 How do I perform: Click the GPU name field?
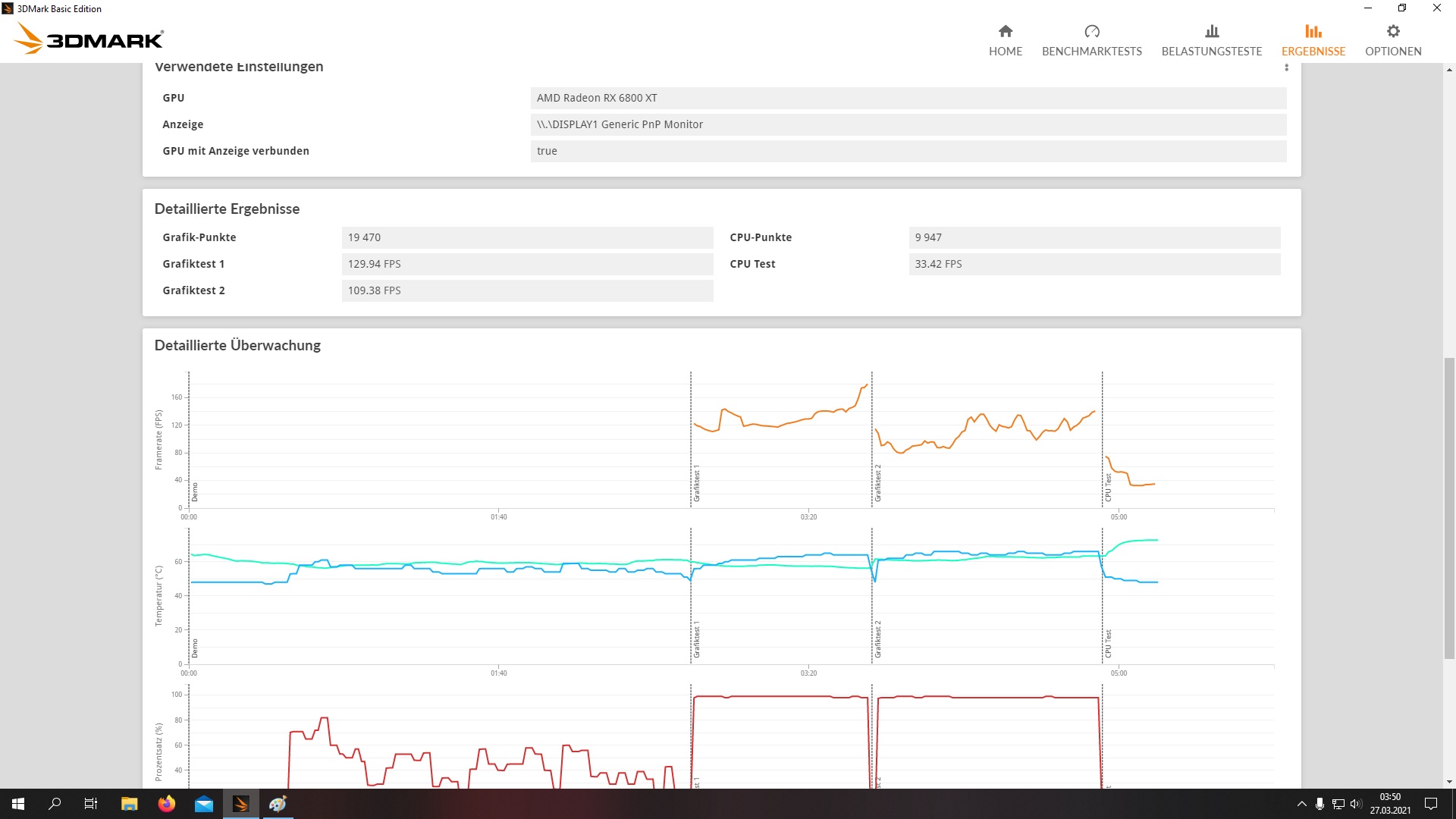(908, 98)
